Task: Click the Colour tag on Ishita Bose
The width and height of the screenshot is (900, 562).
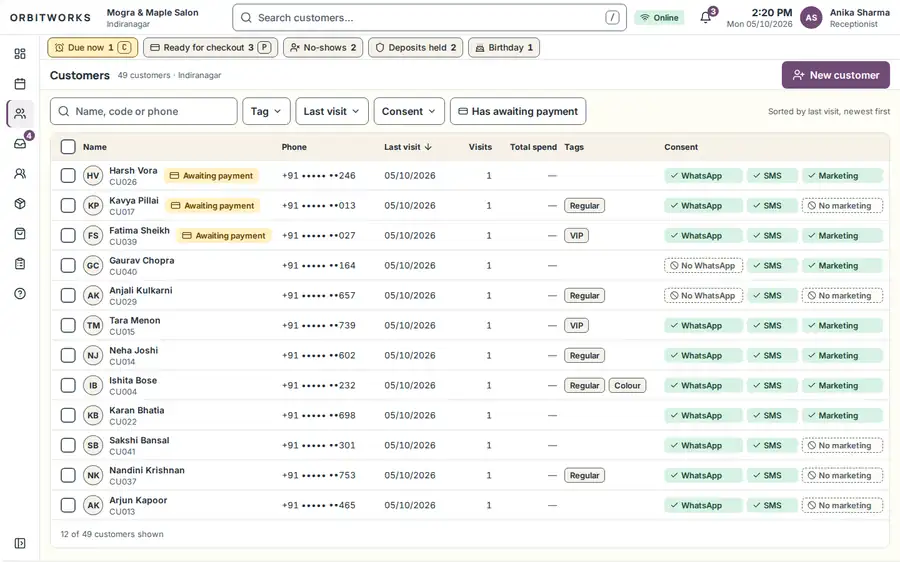Action: pos(627,386)
